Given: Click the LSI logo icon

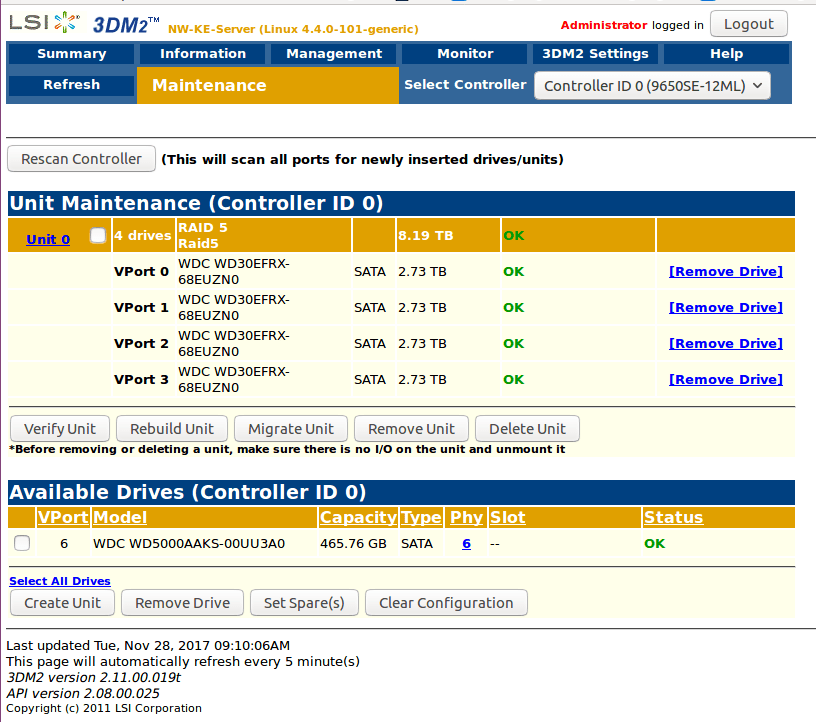Looking at the screenshot, I should point(44,22).
